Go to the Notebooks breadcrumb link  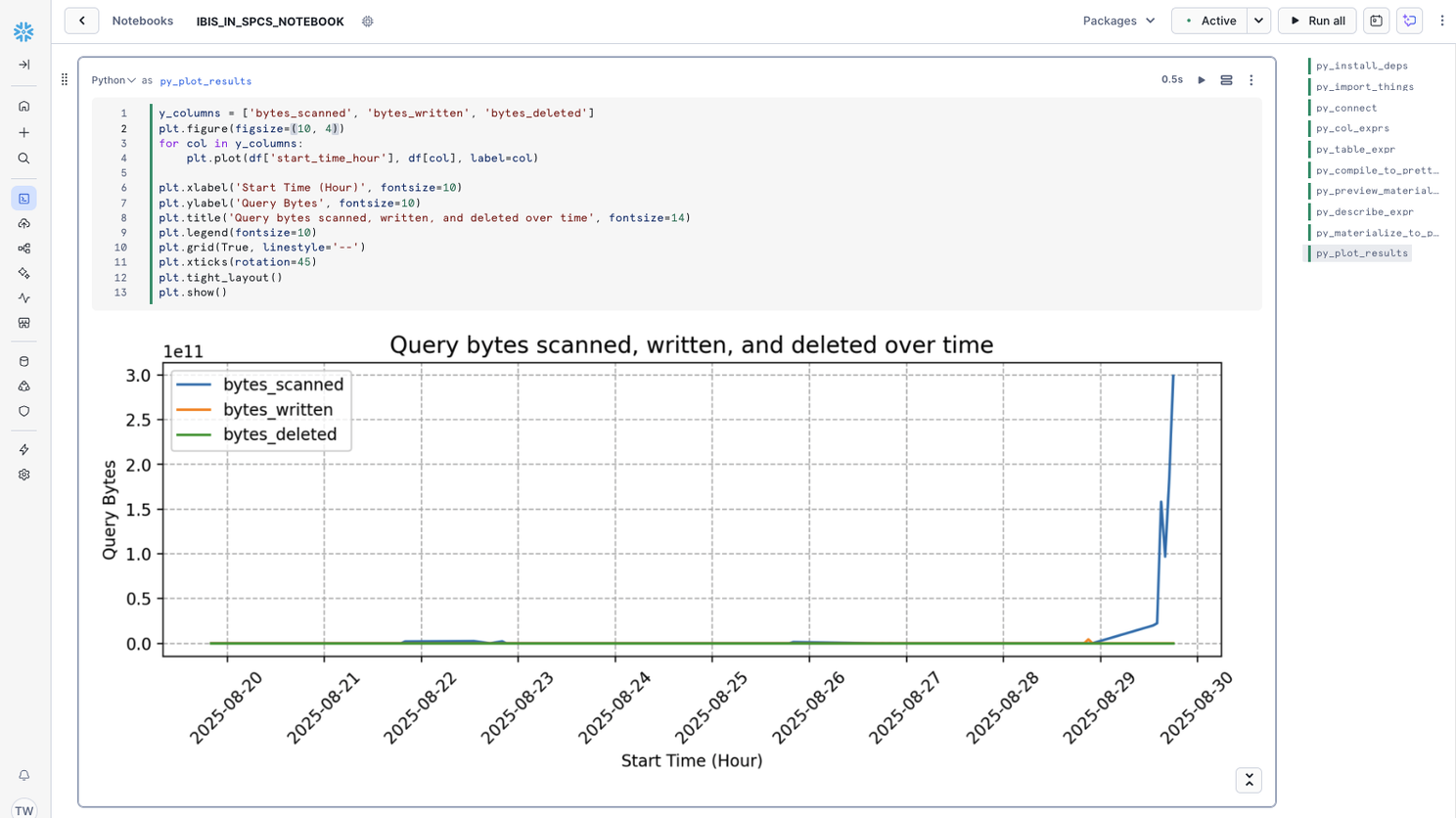[143, 21]
